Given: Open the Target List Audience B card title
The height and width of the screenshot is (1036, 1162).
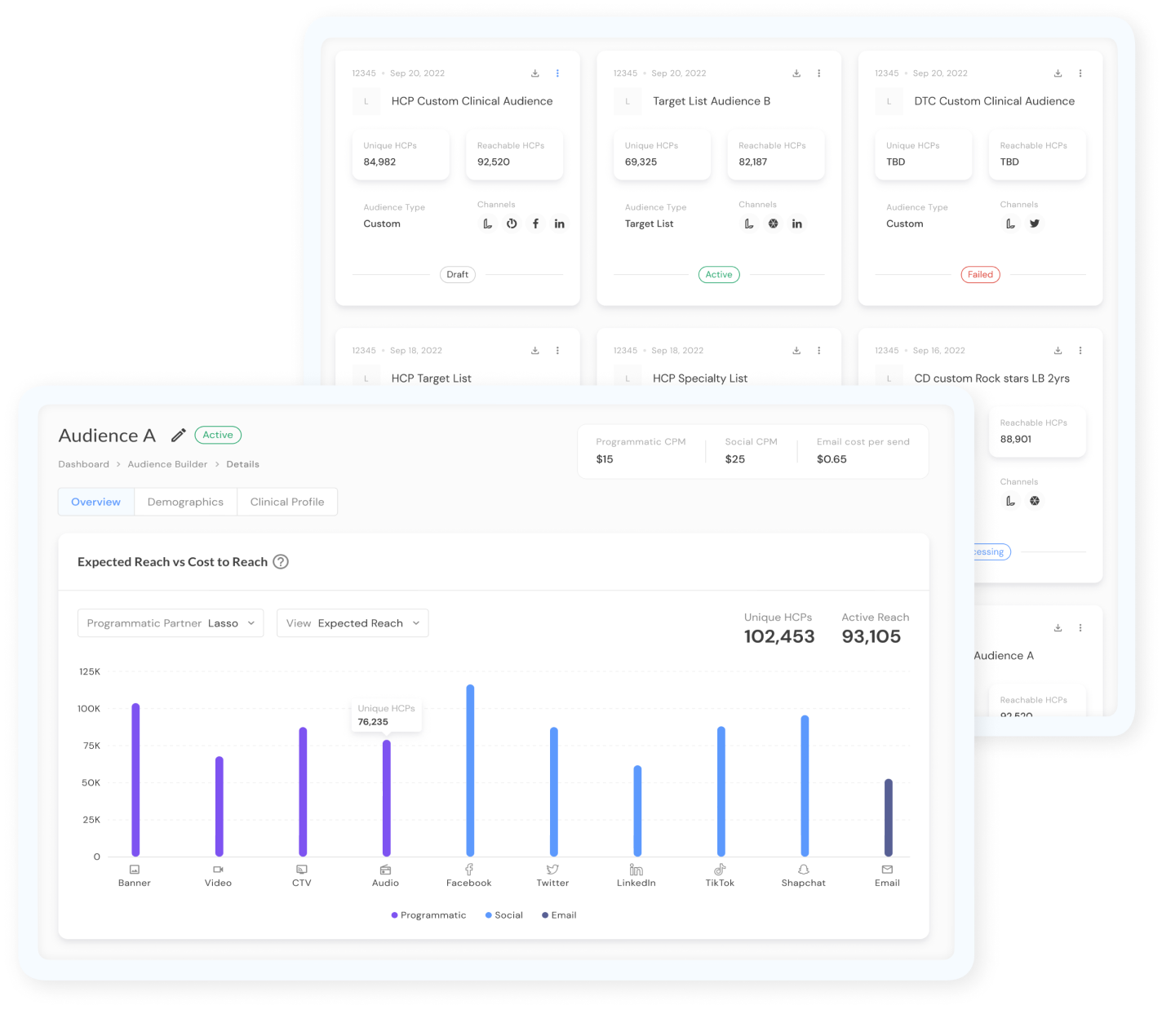Looking at the screenshot, I should tap(712, 101).
